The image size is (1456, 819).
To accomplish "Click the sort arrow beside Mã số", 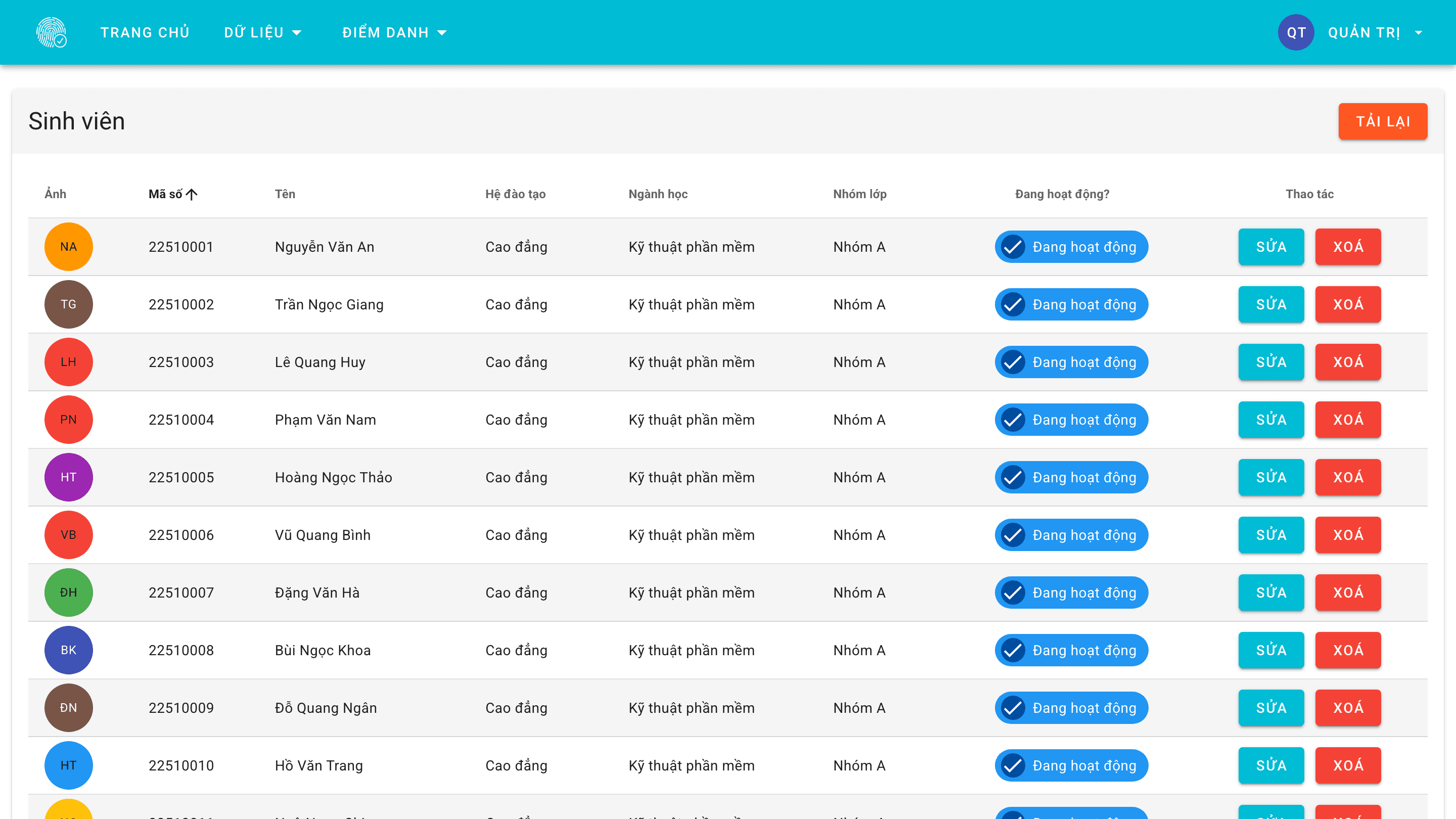I will (192, 195).
